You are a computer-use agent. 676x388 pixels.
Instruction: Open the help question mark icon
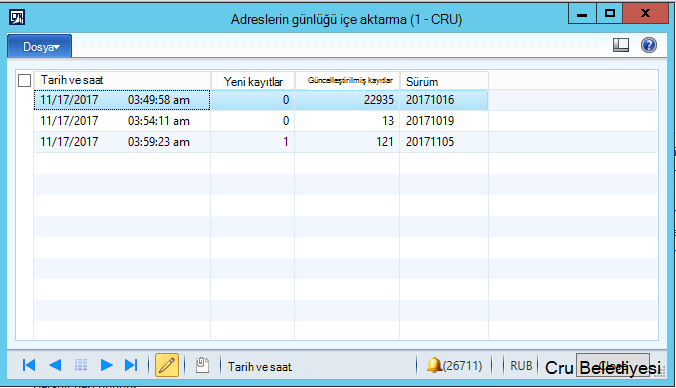point(648,45)
